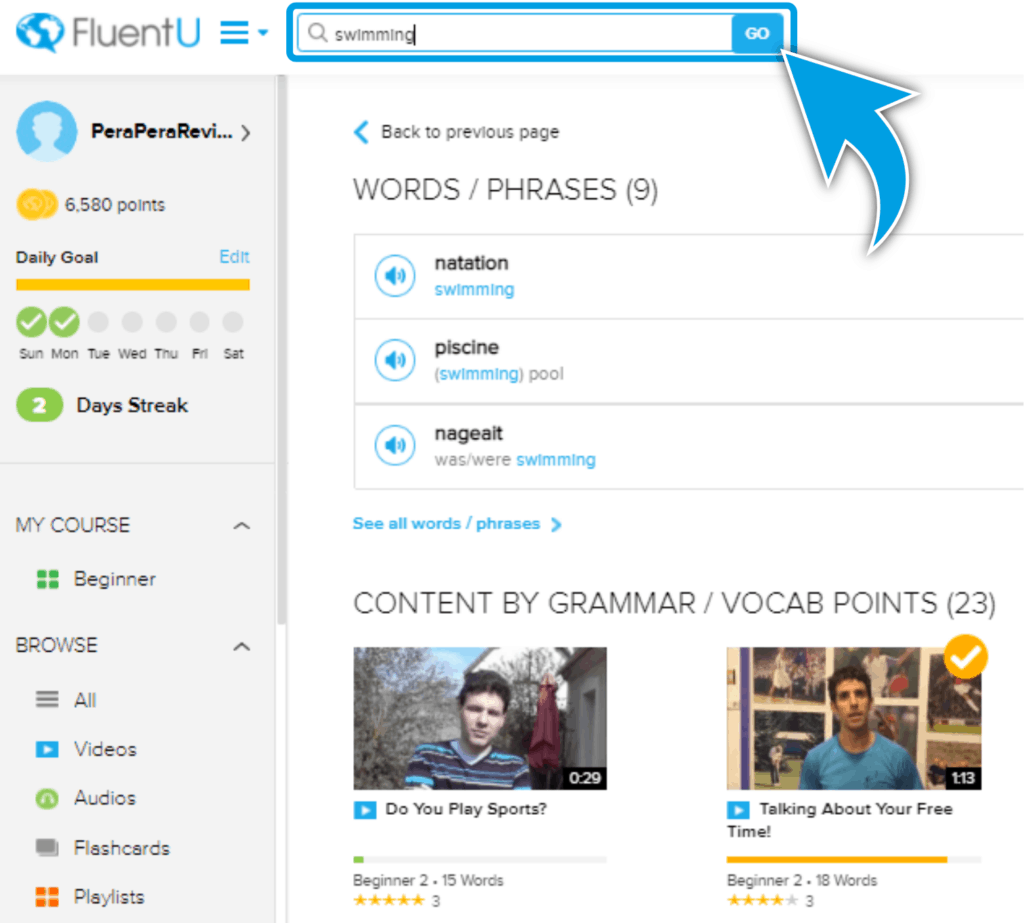See all words / phrases

tap(447, 524)
